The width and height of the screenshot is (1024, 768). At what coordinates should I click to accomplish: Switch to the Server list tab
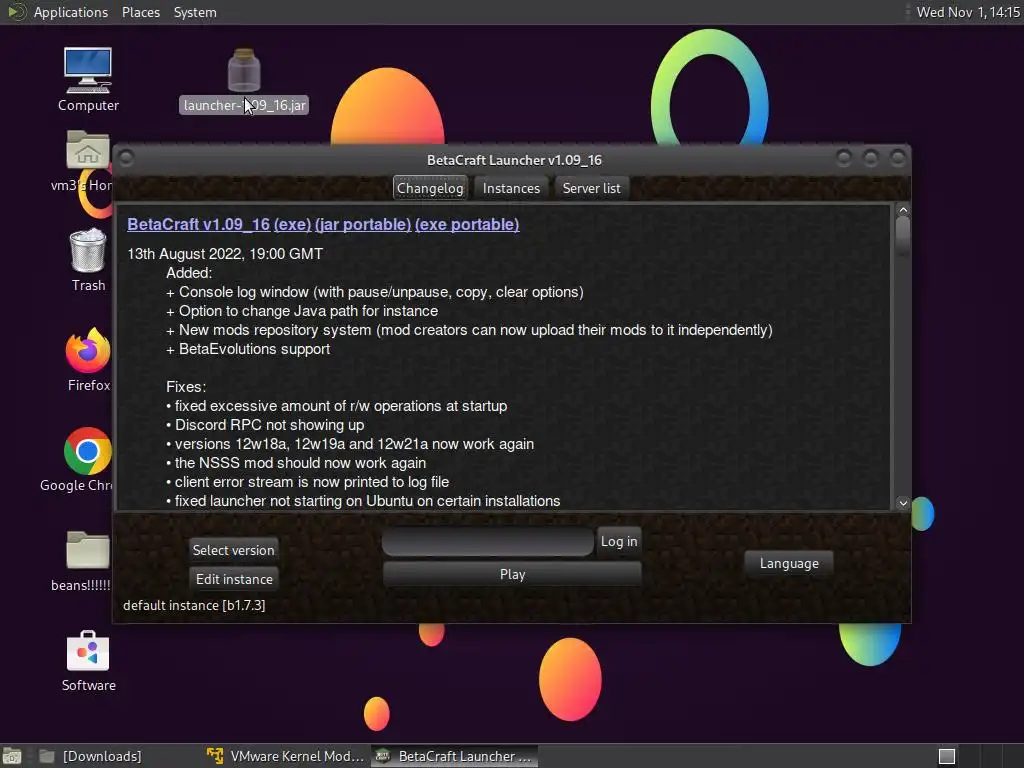(x=591, y=188)
